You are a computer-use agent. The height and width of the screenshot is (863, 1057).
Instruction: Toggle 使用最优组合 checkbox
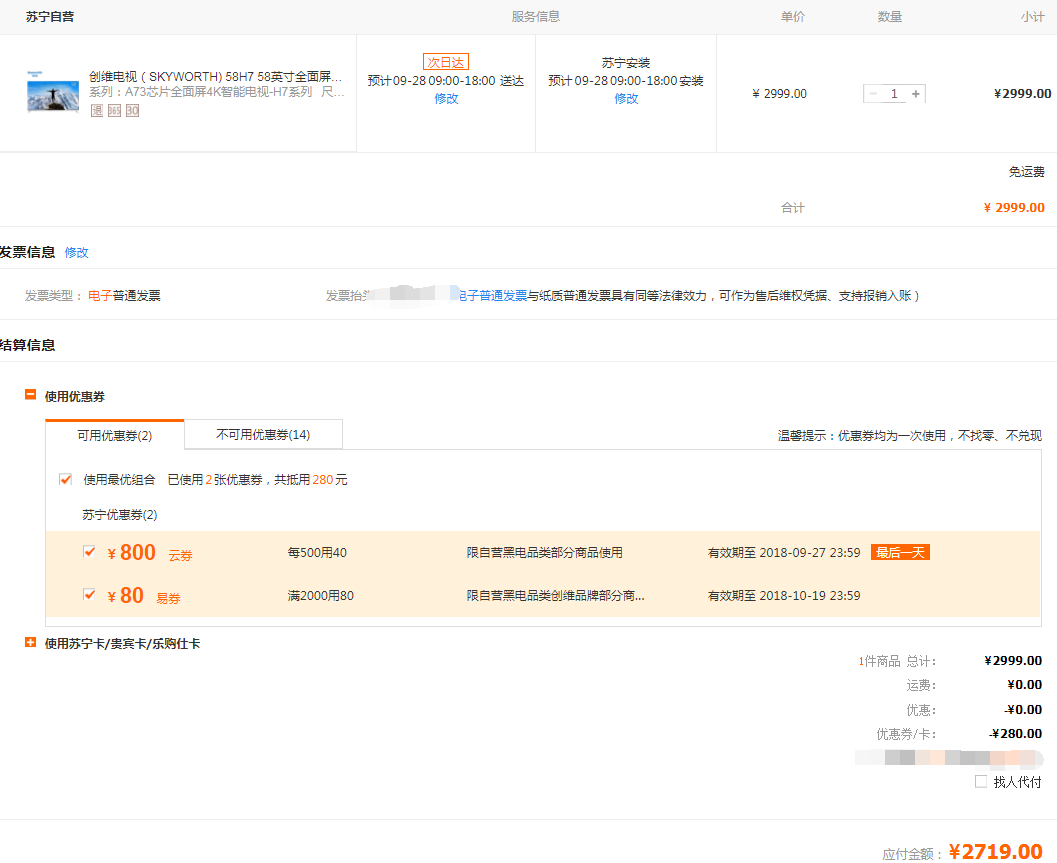[x=65, y=479]
